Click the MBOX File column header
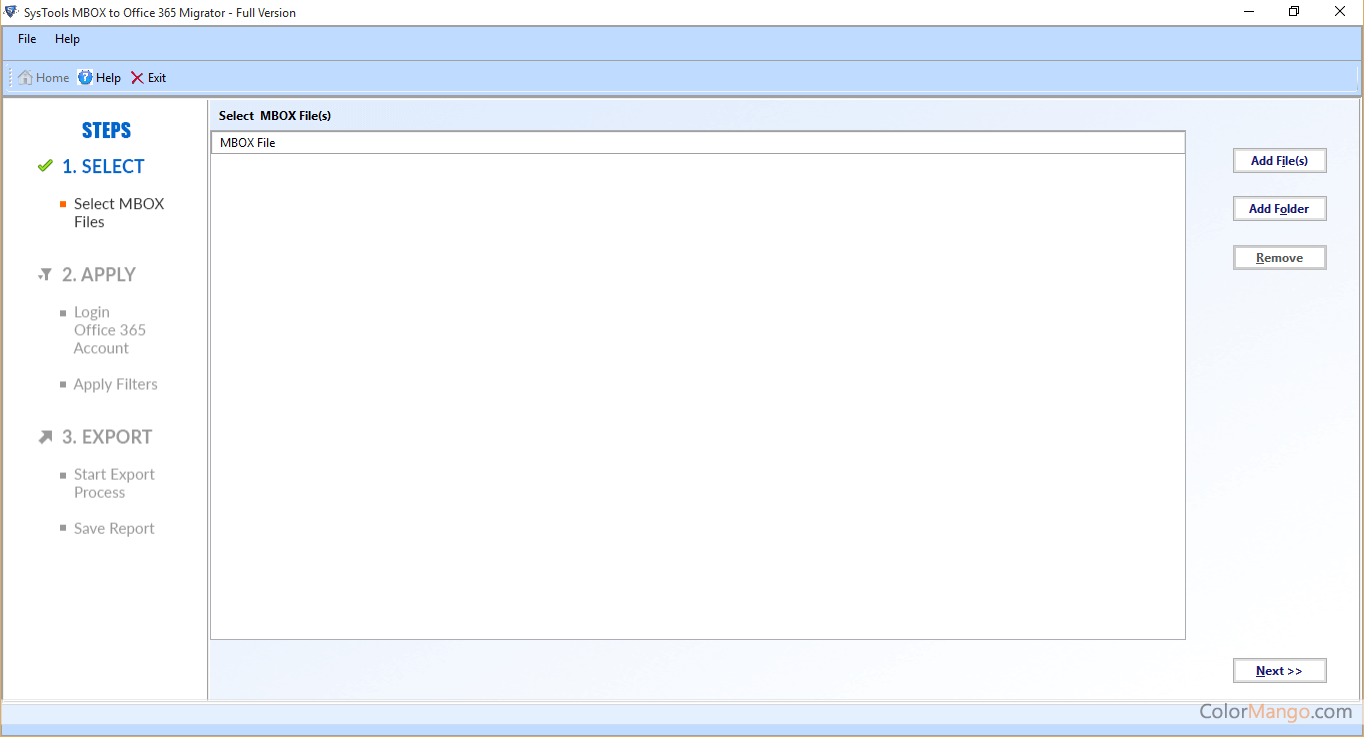 [697, 142]
